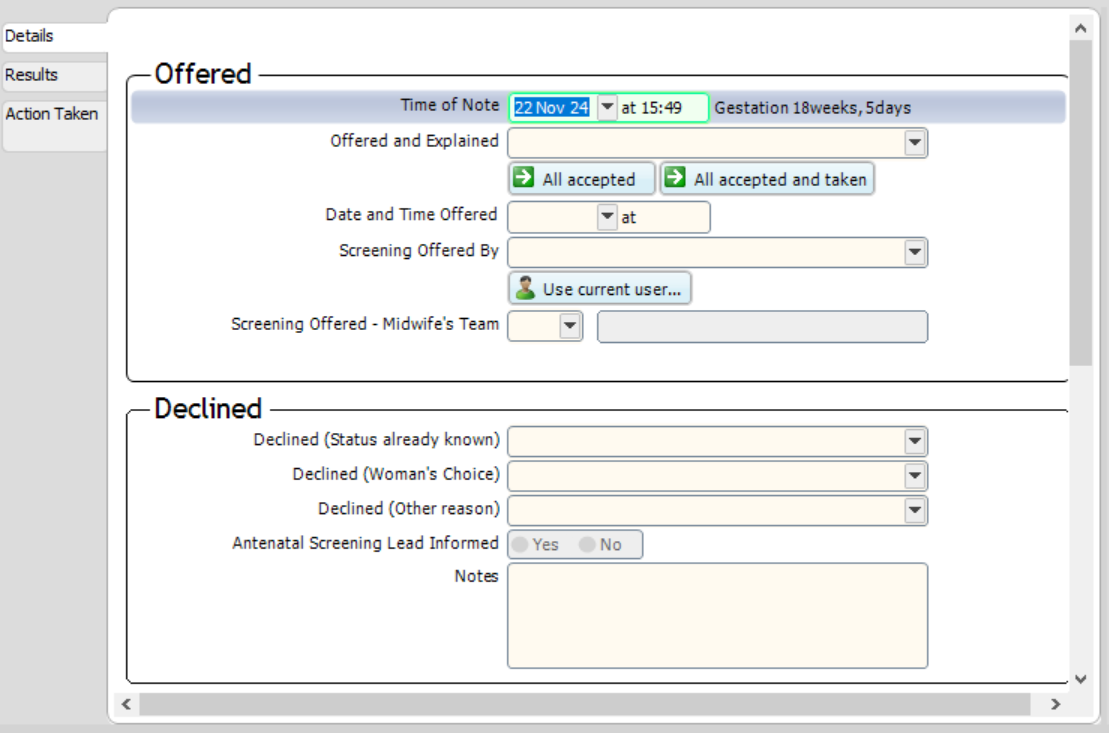The height and width of the screenshot is (733, 1109).
Task: Open the Action Taken tab
Action: tap(52, 114)
